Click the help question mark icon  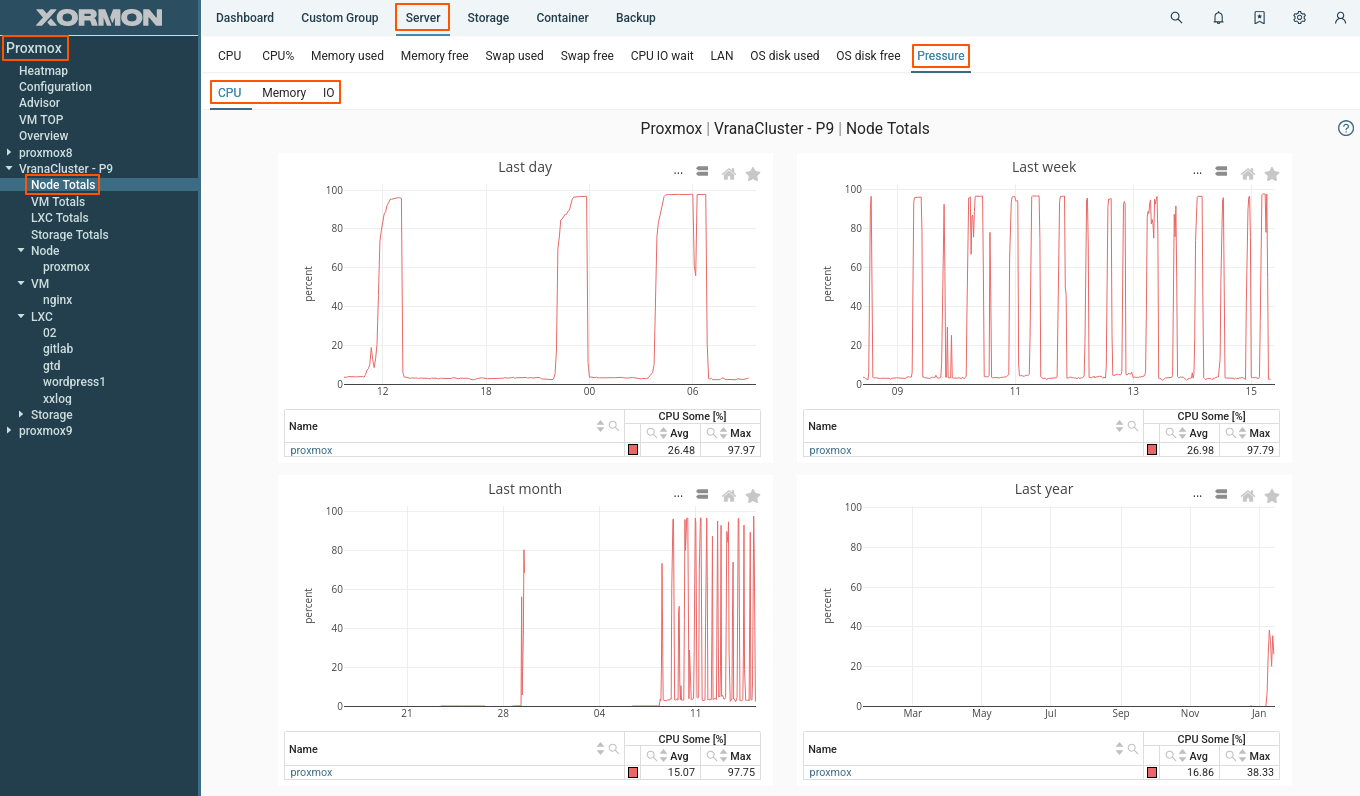point(1346,128)
